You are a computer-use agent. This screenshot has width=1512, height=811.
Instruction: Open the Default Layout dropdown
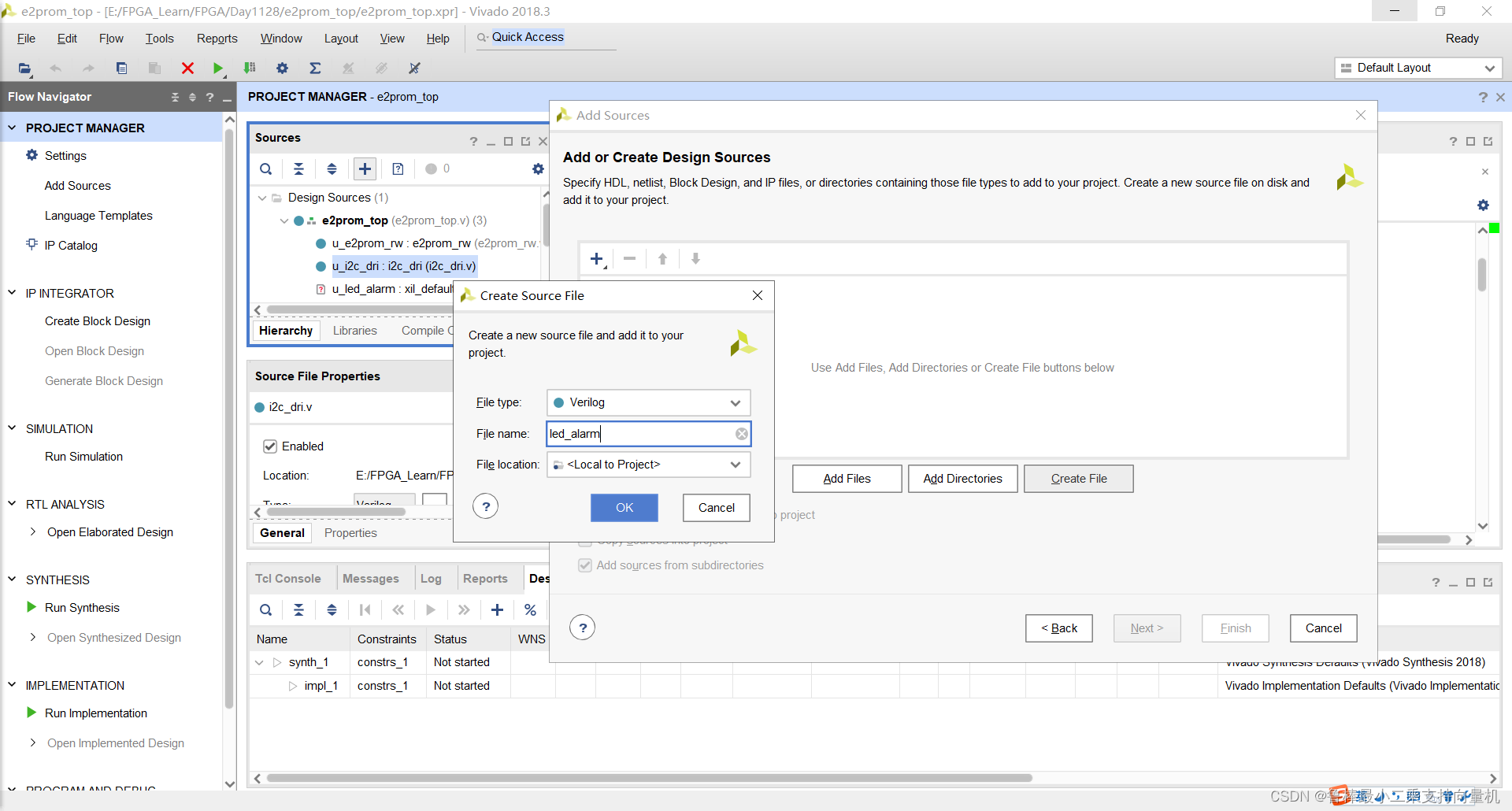point(1418,68)
